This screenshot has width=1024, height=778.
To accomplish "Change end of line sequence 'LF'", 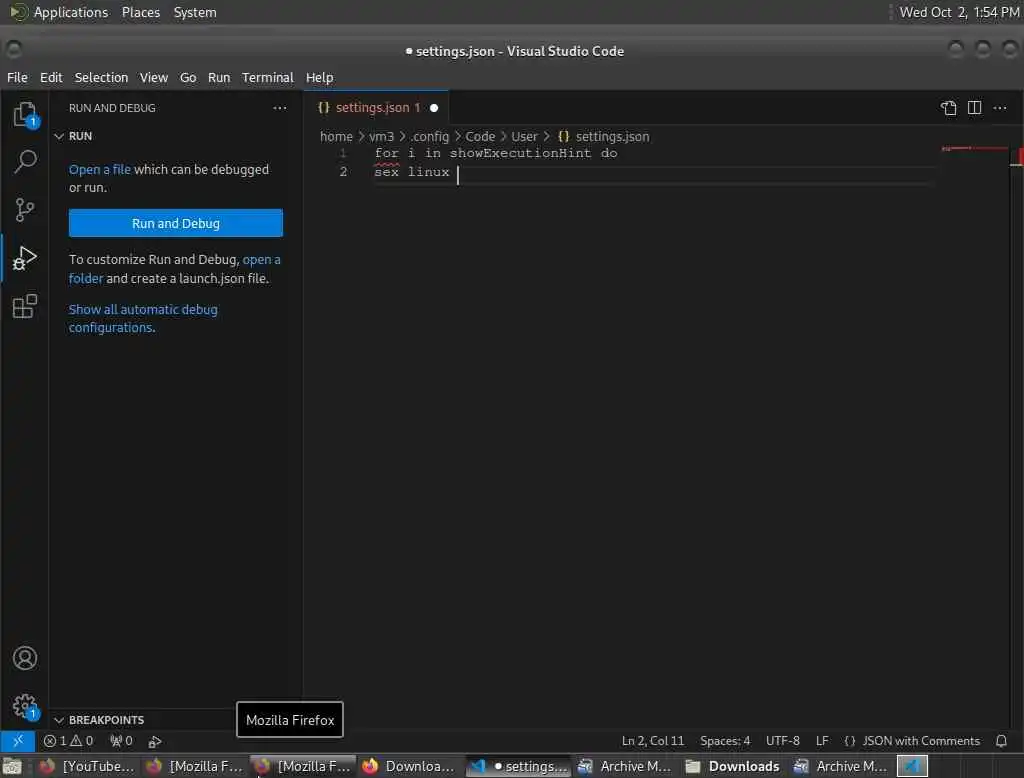I will [822, 741].
